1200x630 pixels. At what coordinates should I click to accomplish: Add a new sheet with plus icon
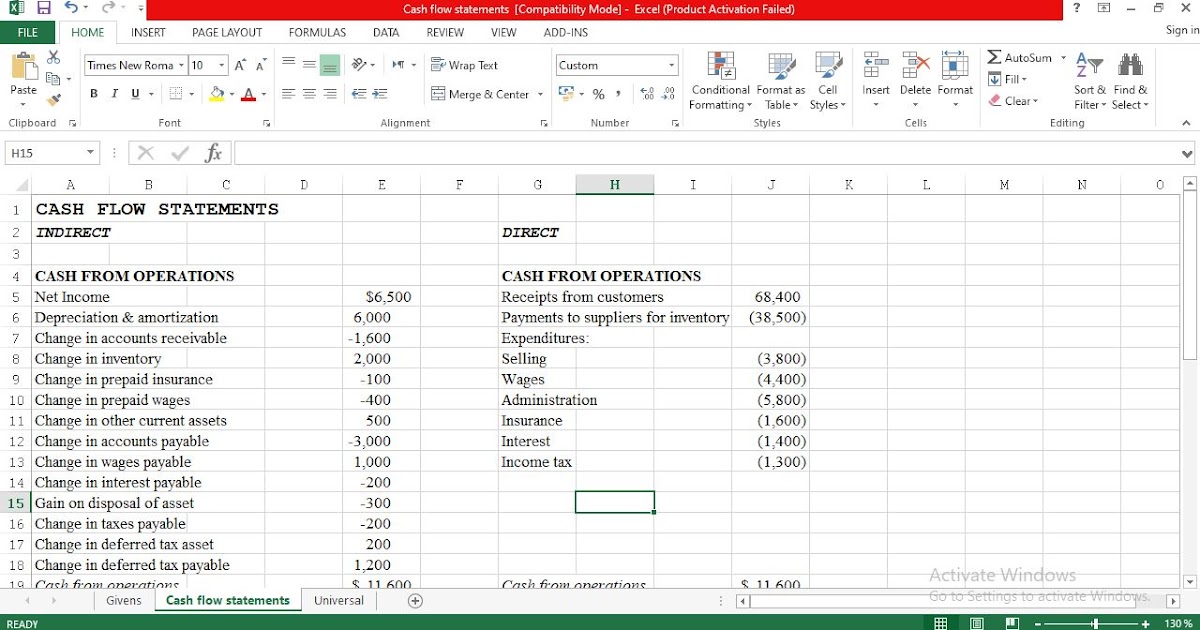click(x=415, y=600)
